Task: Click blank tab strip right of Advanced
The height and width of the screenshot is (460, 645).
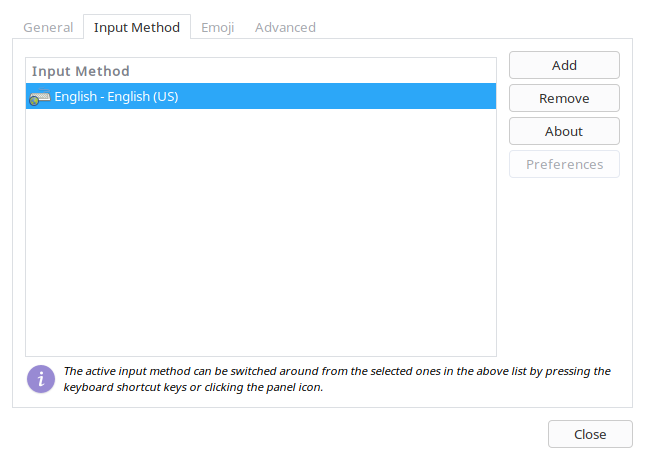Action: (x=480, y=27)
